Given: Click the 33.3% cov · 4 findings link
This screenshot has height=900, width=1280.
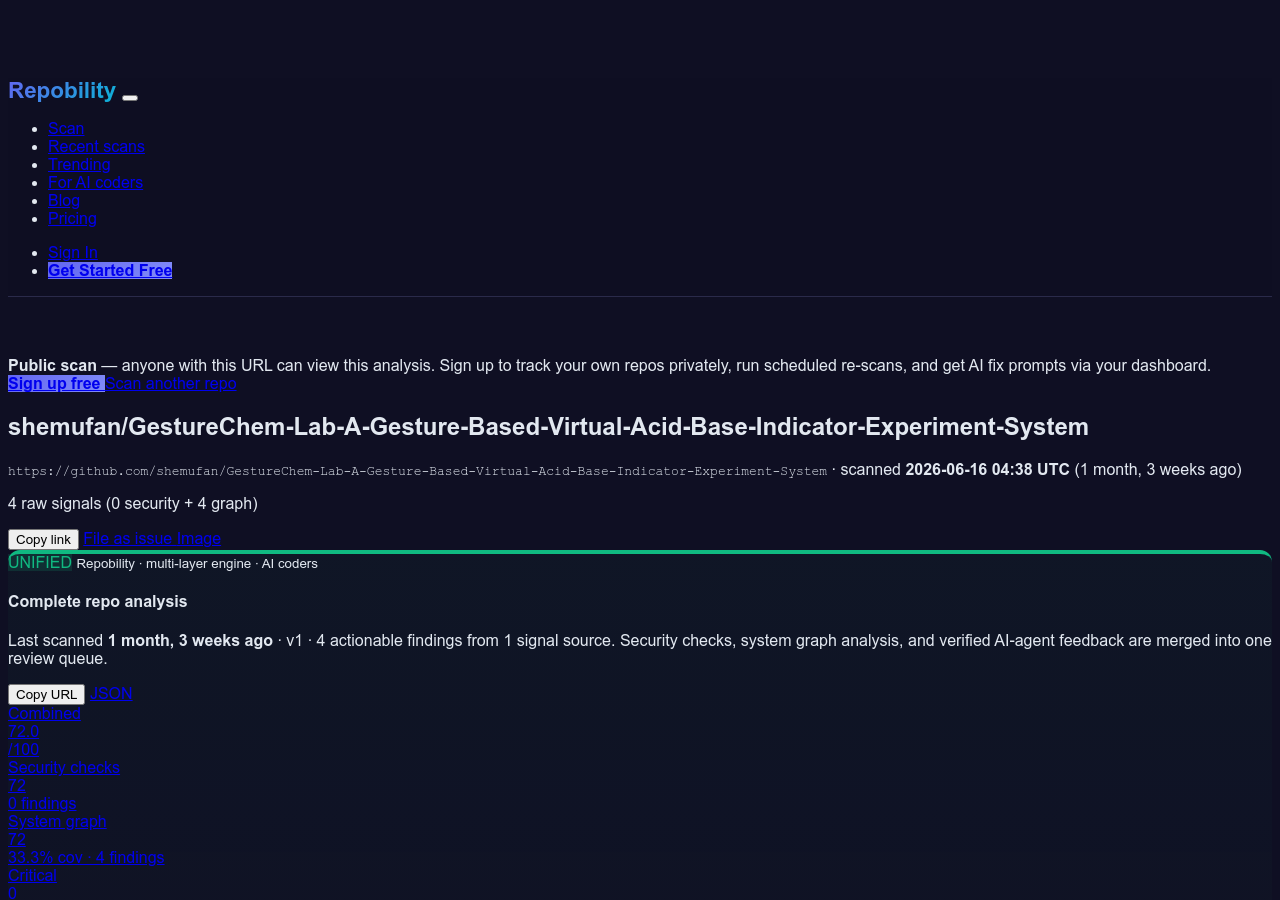Looking at the screenshot, I should coord(86,857).
